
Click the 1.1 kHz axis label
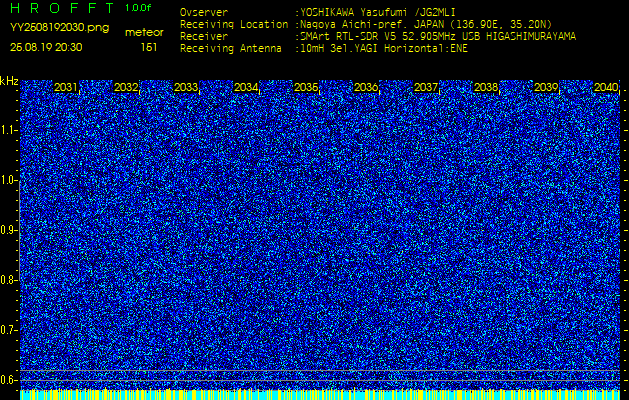tap(8, 130)
